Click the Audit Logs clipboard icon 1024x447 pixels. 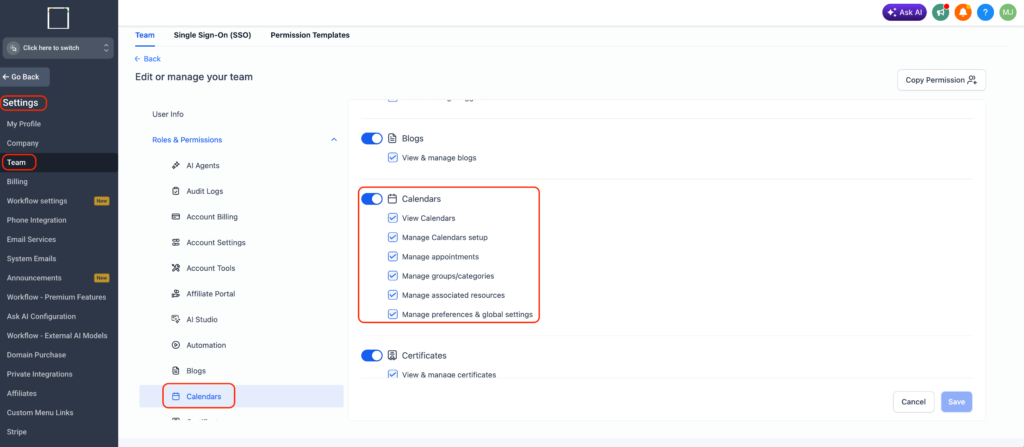click(x=176, y=191)
